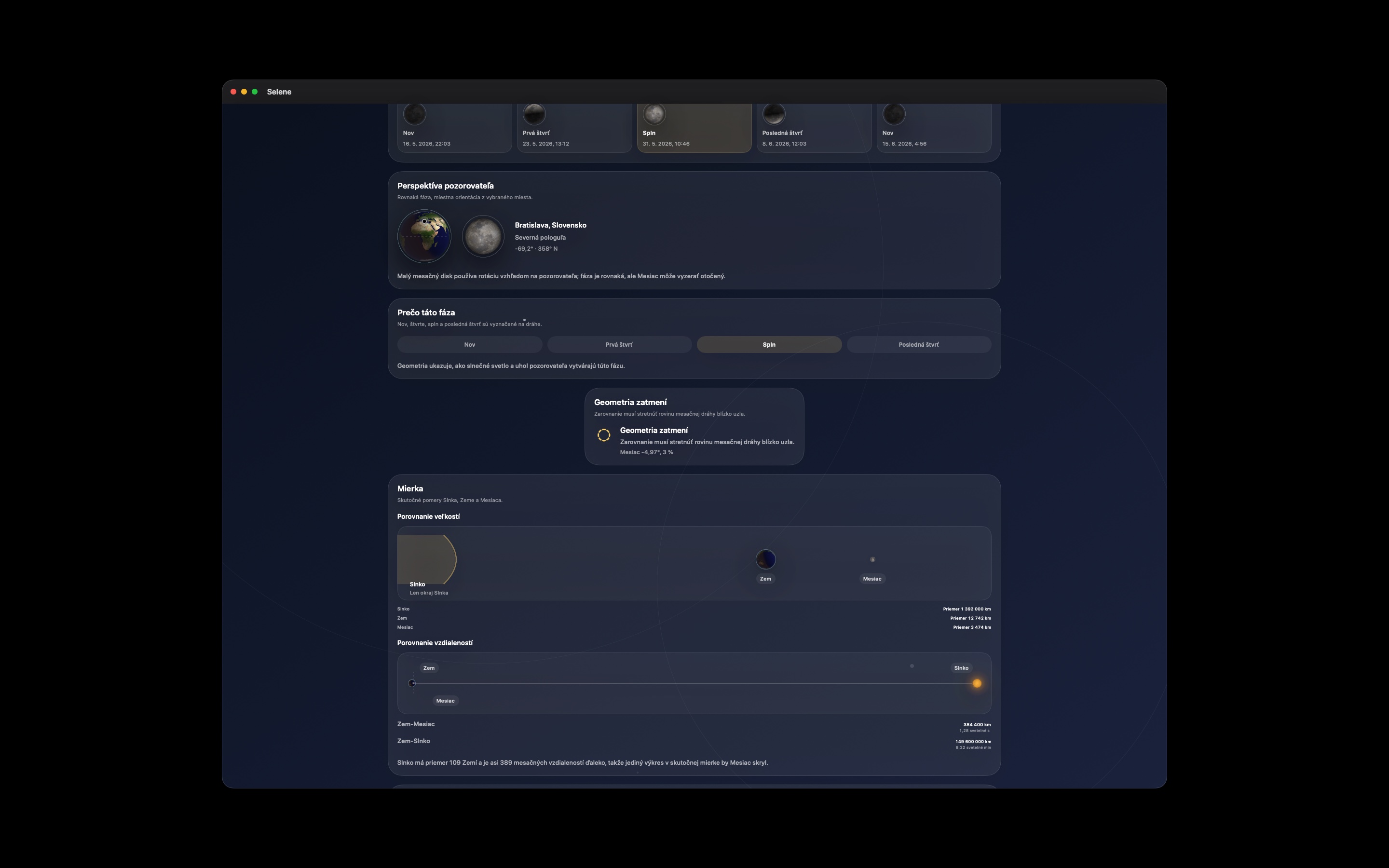Click the Zem label in distance comparison
Image resolution: width=1389 pixels, height=868 pixels.
coord(429,668)
